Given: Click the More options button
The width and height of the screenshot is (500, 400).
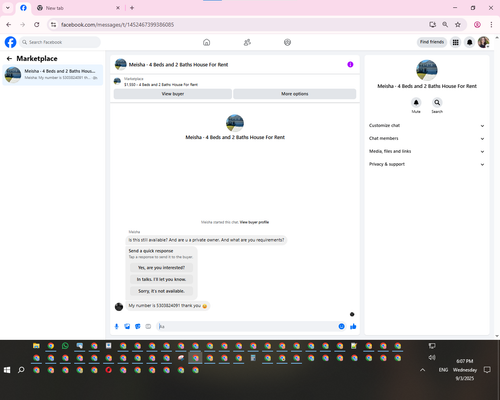Looking at the screenshot, I should click(295, 94).
